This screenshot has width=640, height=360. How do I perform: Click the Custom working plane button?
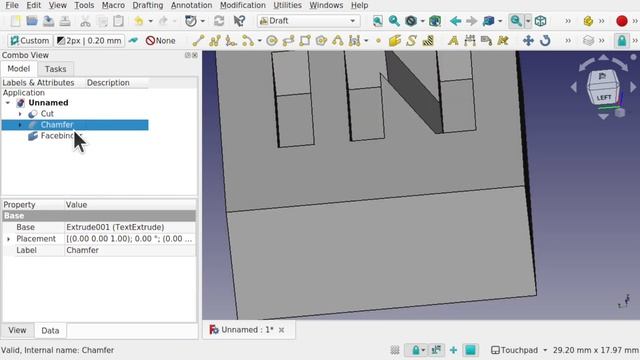pos(29,40)
